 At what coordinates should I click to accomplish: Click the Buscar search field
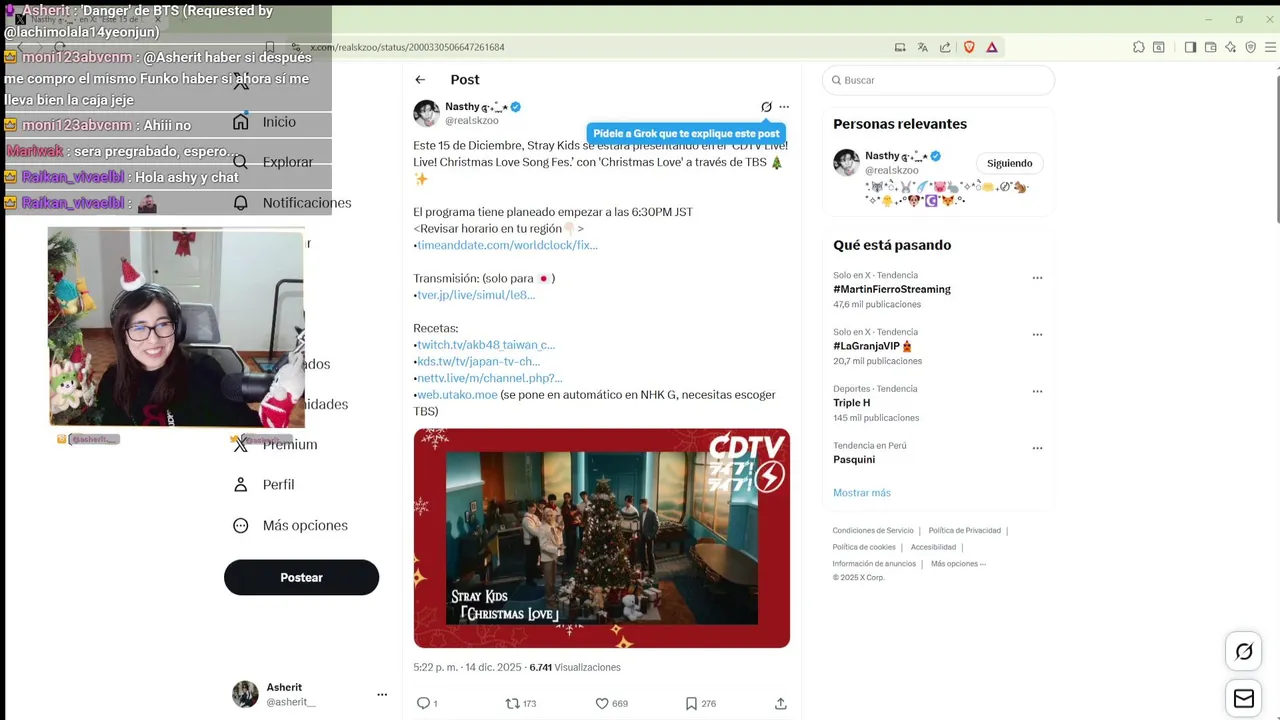coord(938,80)
